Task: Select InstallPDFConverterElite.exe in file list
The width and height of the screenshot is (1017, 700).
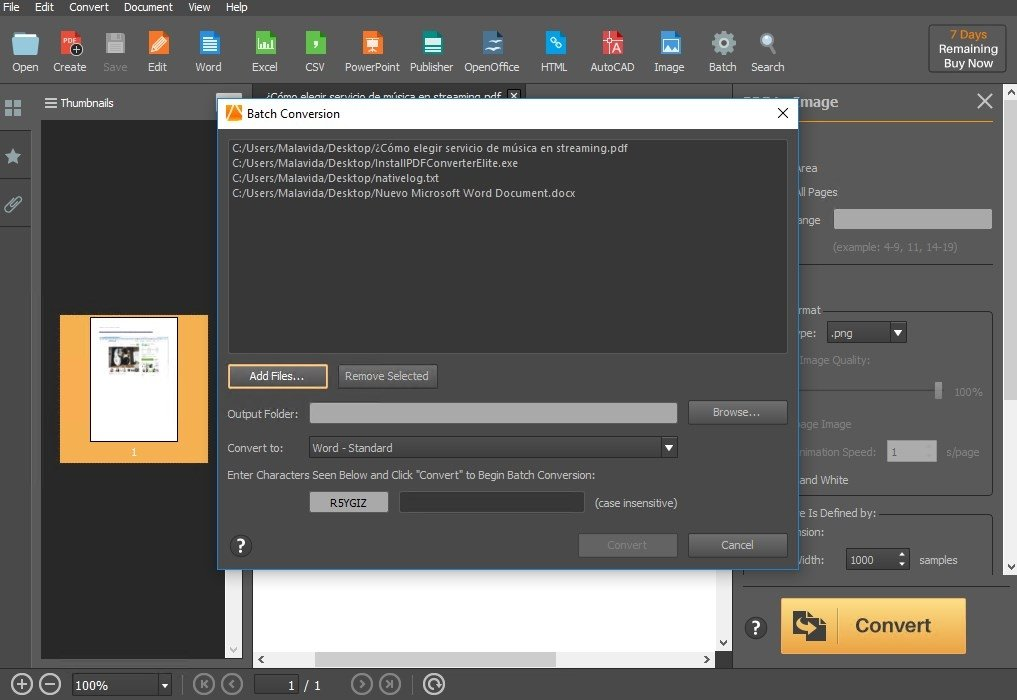Action: (375, 163)
